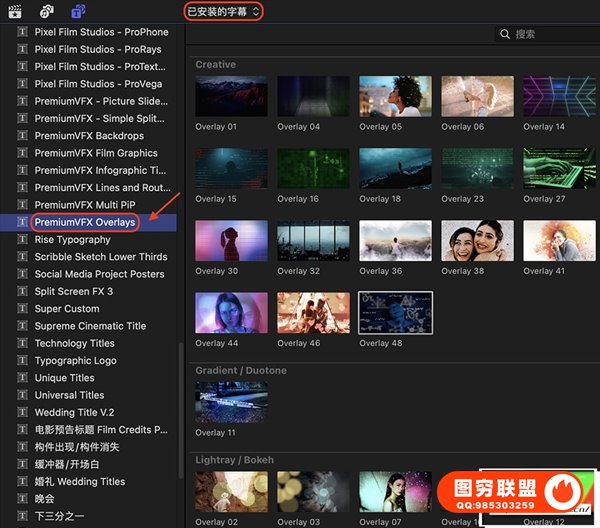600x528 pixels.
Task: Open the Libraries sidebar clapperboard icon
Action: click(14, 11)
